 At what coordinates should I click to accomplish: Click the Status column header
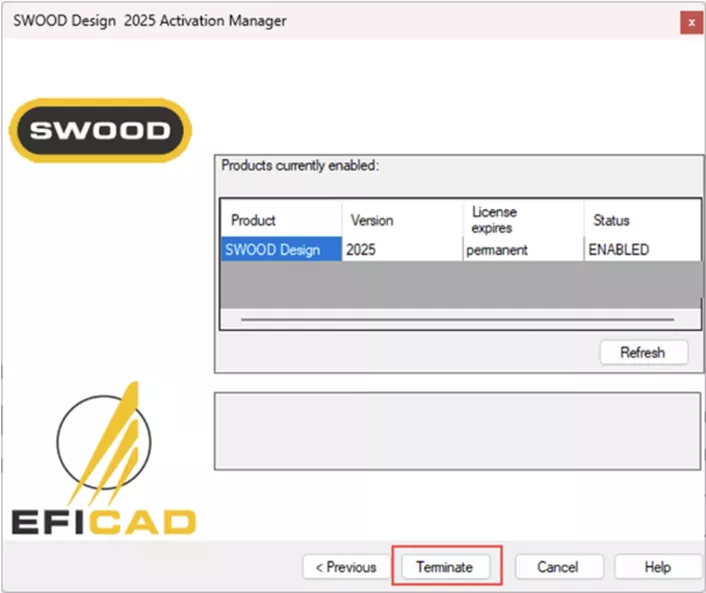(x=643, y=220)
